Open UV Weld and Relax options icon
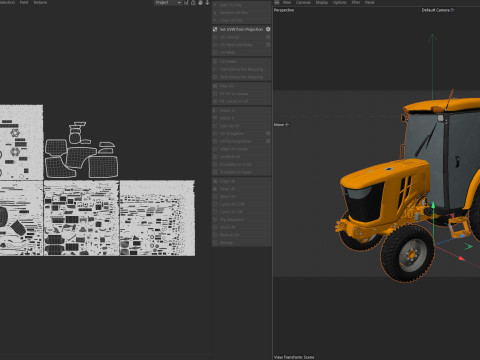This screenshot has width=480, height=360. 268,45
